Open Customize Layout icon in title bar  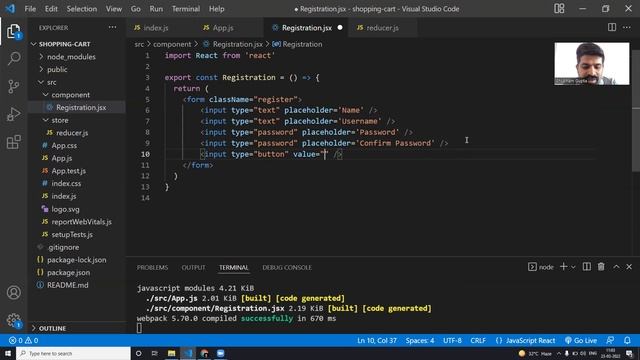[559, 9]
